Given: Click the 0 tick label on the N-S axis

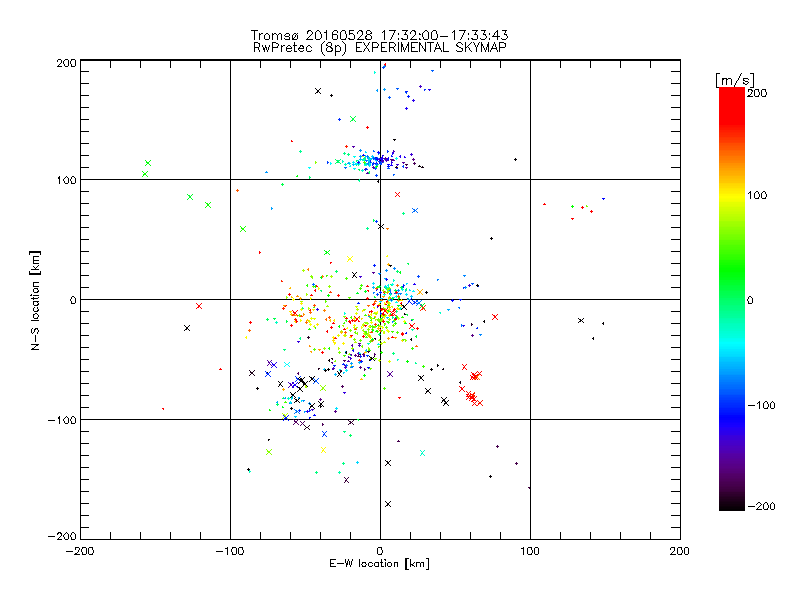Looking at the screenshot, I should point(73,300).
